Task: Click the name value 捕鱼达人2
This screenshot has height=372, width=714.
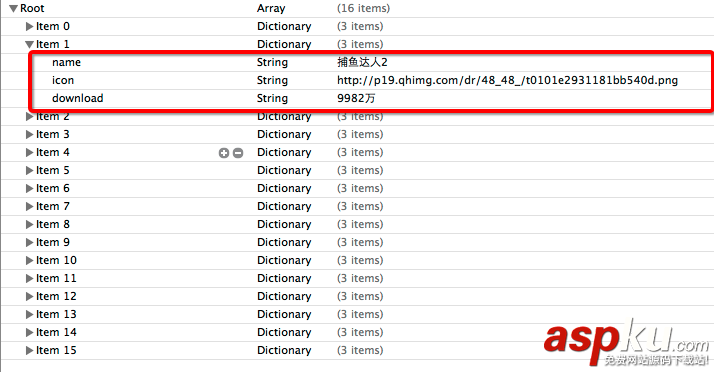Action: pyautogui.click(x=362, y=62)
